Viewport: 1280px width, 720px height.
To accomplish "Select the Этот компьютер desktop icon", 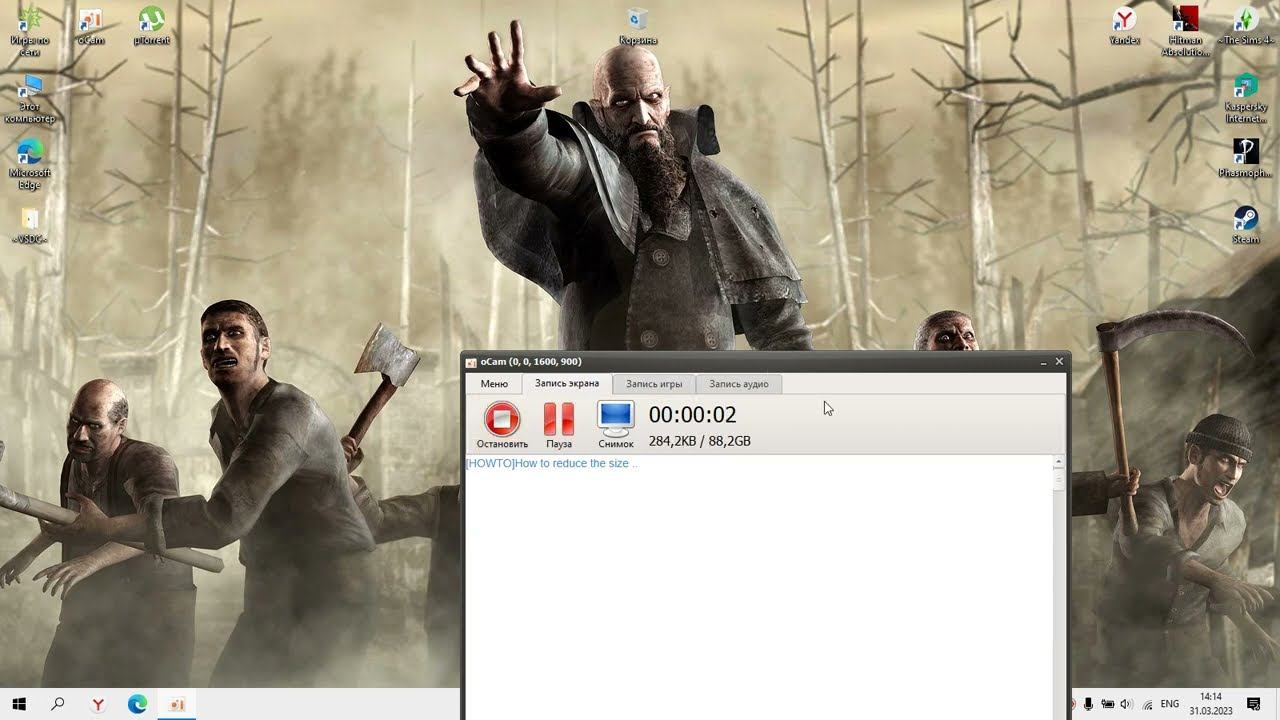I will [x=30, y=98].
